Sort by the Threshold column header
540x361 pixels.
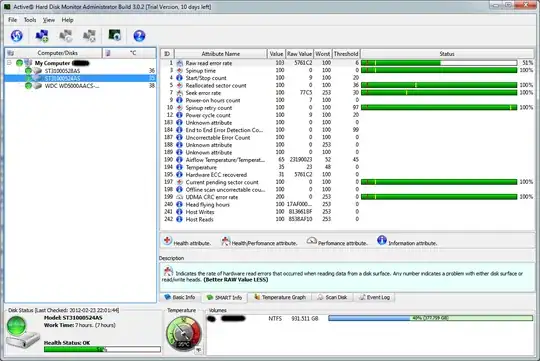coord(346,54)
